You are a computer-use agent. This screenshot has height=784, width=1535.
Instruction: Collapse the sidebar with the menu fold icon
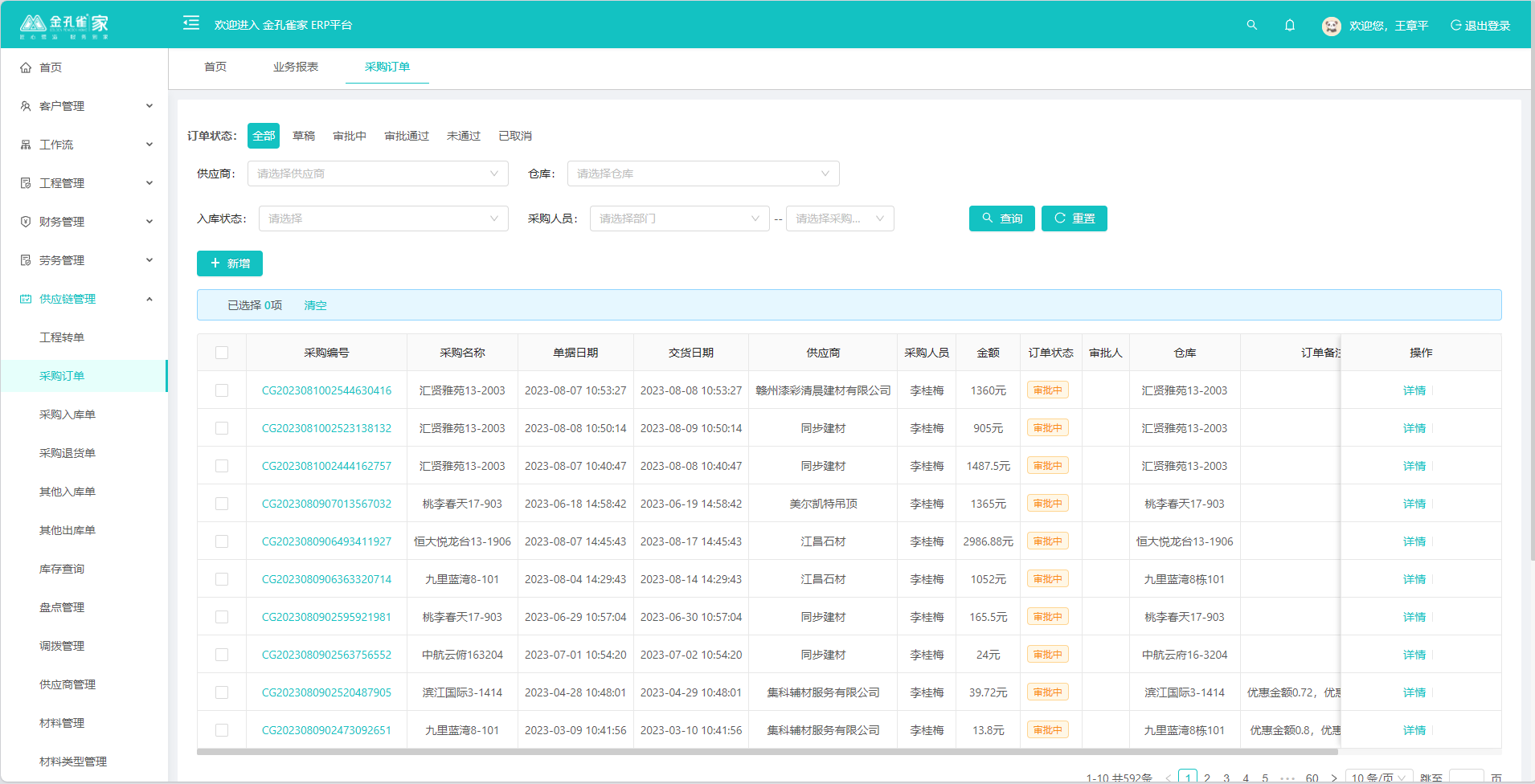[x=191, y=23]
